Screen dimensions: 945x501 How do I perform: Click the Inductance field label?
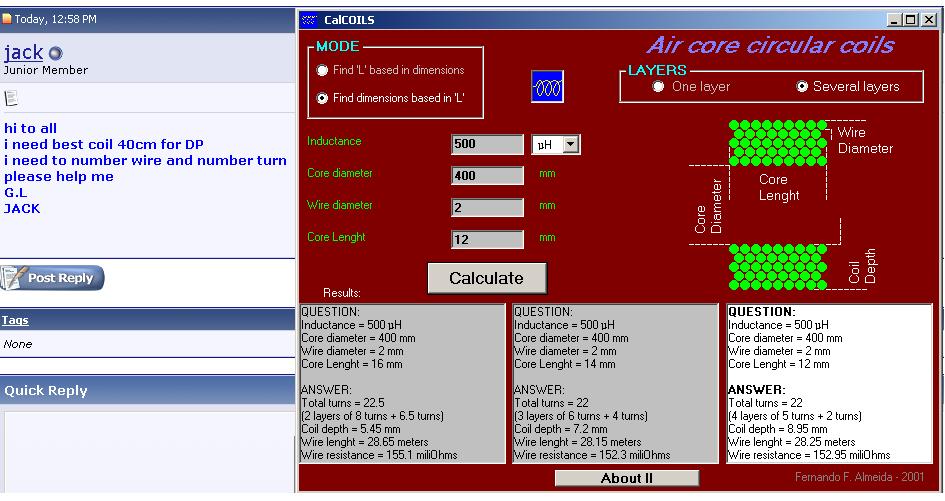tap(334, 141)
